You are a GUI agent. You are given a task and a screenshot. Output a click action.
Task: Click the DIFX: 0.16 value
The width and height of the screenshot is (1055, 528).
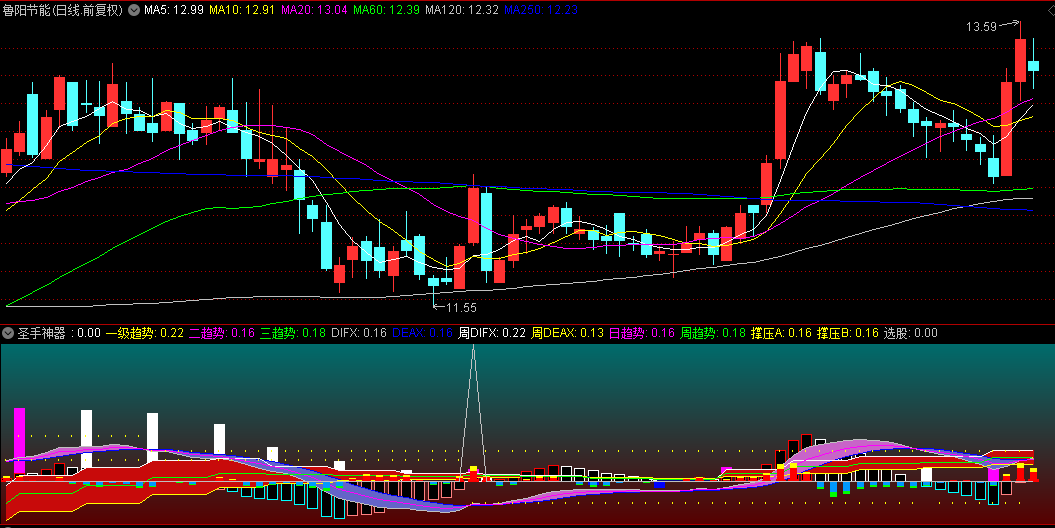359,333
